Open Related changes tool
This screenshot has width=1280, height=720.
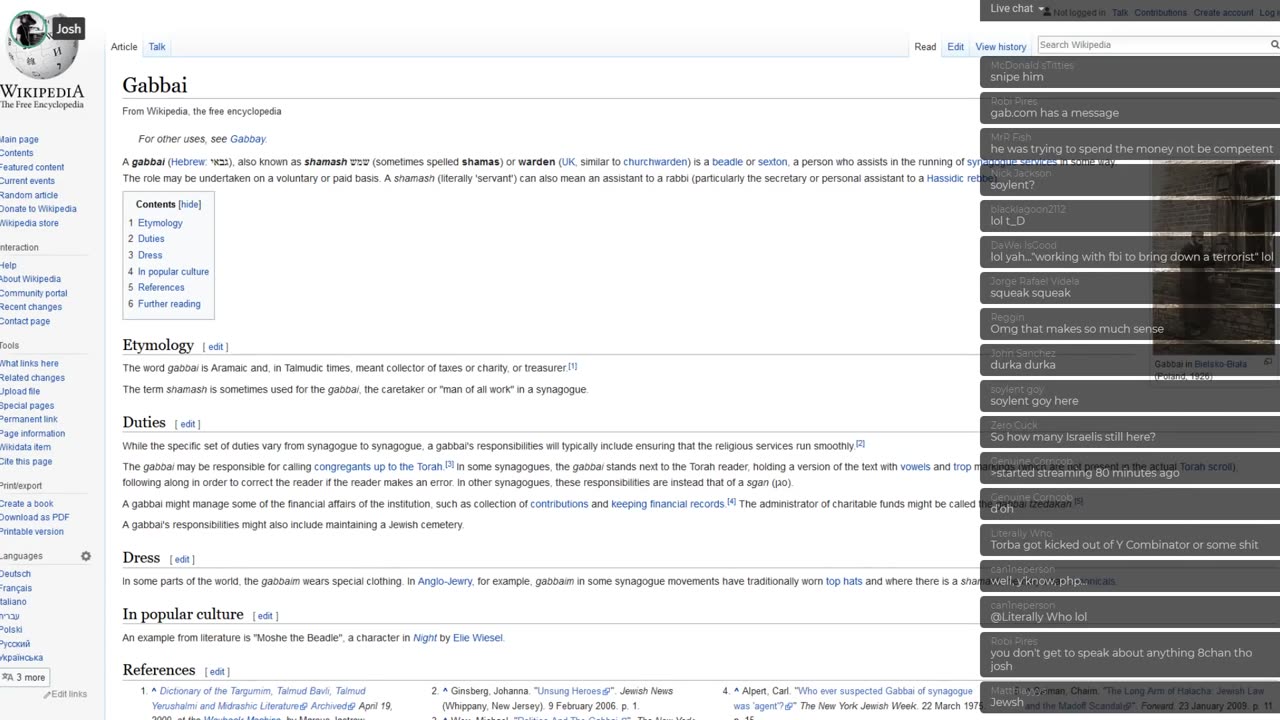click(32, 378)
